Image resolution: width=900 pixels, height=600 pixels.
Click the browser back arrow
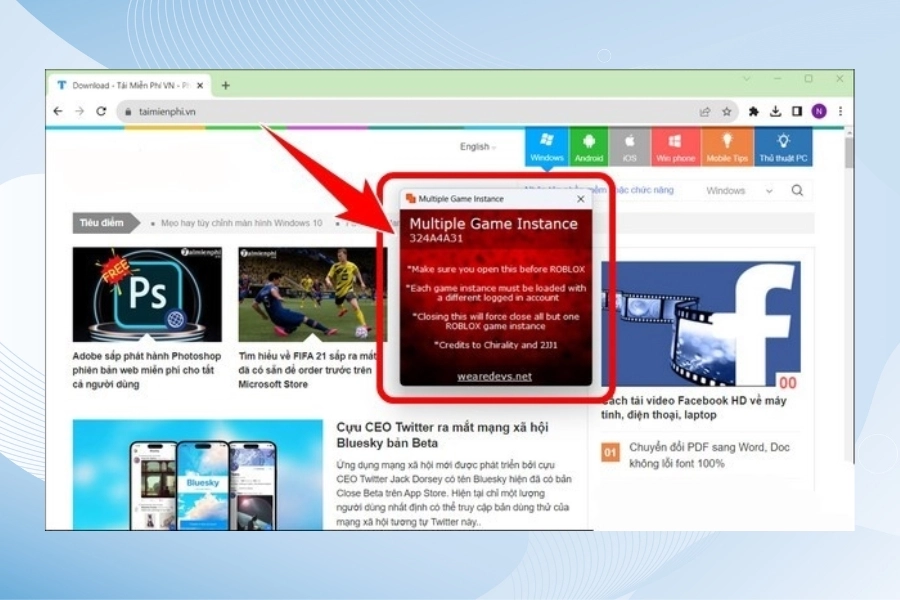(x=59, y=111)
